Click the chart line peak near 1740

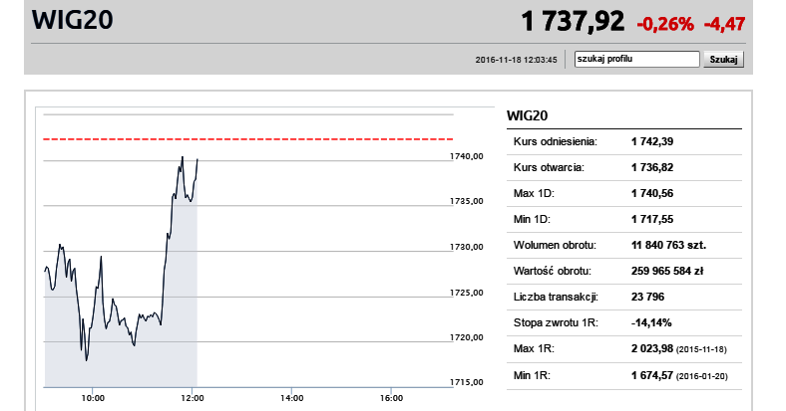click(x=182, y=157)
